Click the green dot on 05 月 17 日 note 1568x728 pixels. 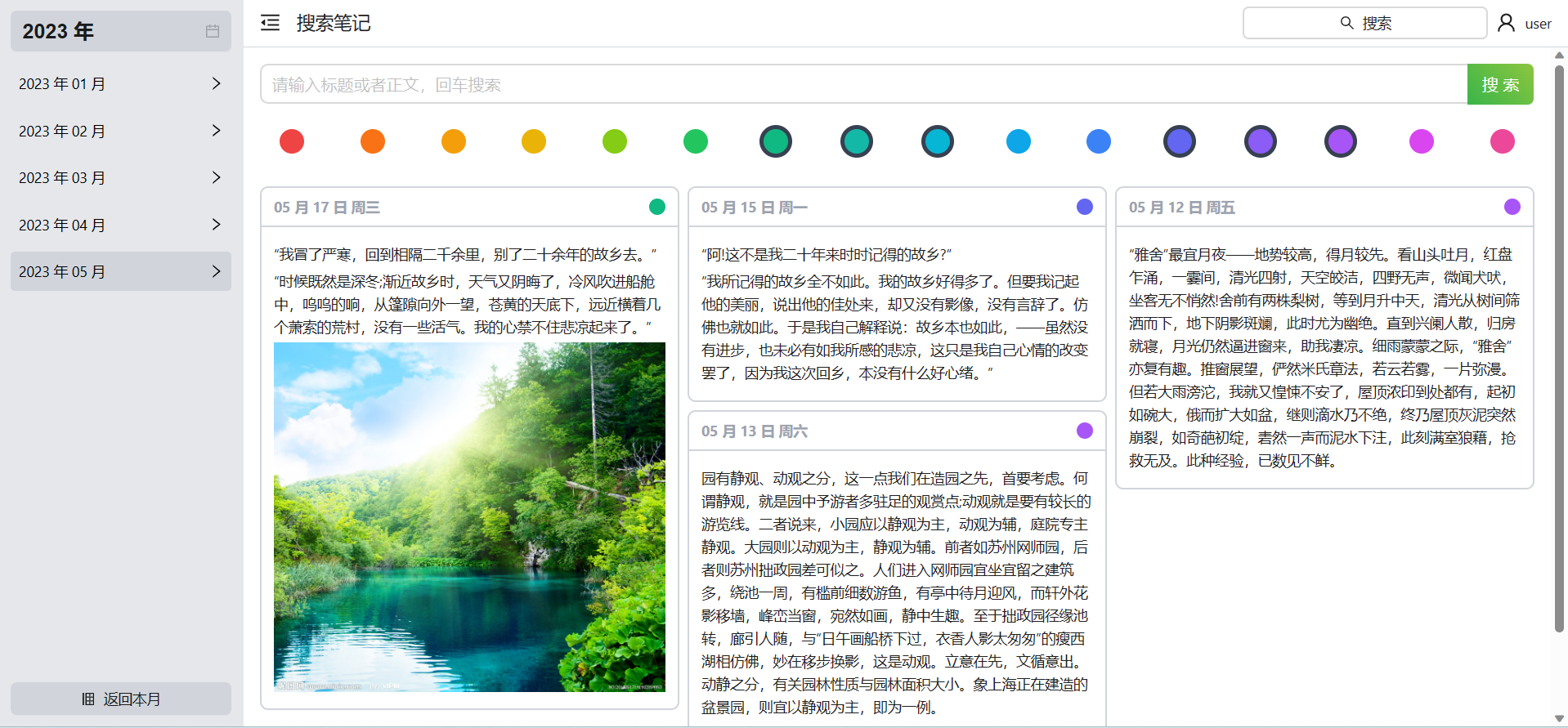(x=657, y=207)
